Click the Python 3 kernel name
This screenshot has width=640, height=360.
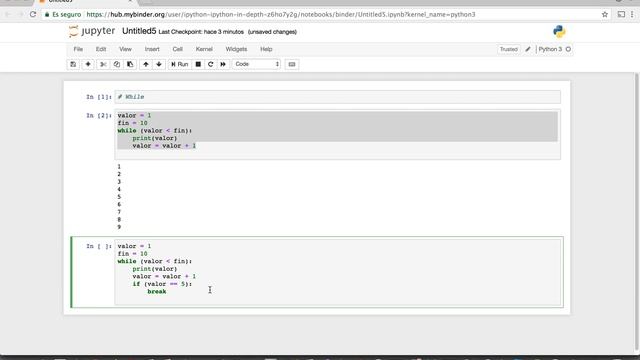point(550,49)
